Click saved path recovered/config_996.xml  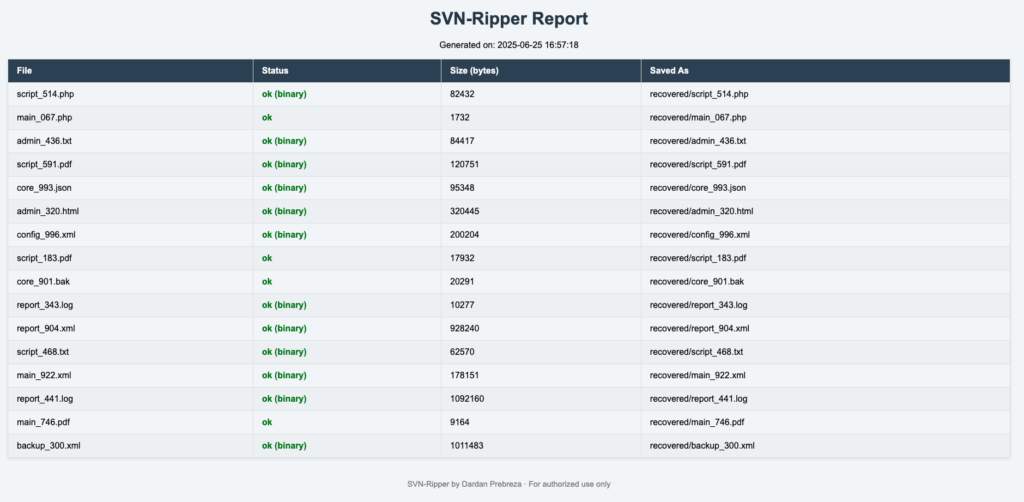(x=699, y=235)
